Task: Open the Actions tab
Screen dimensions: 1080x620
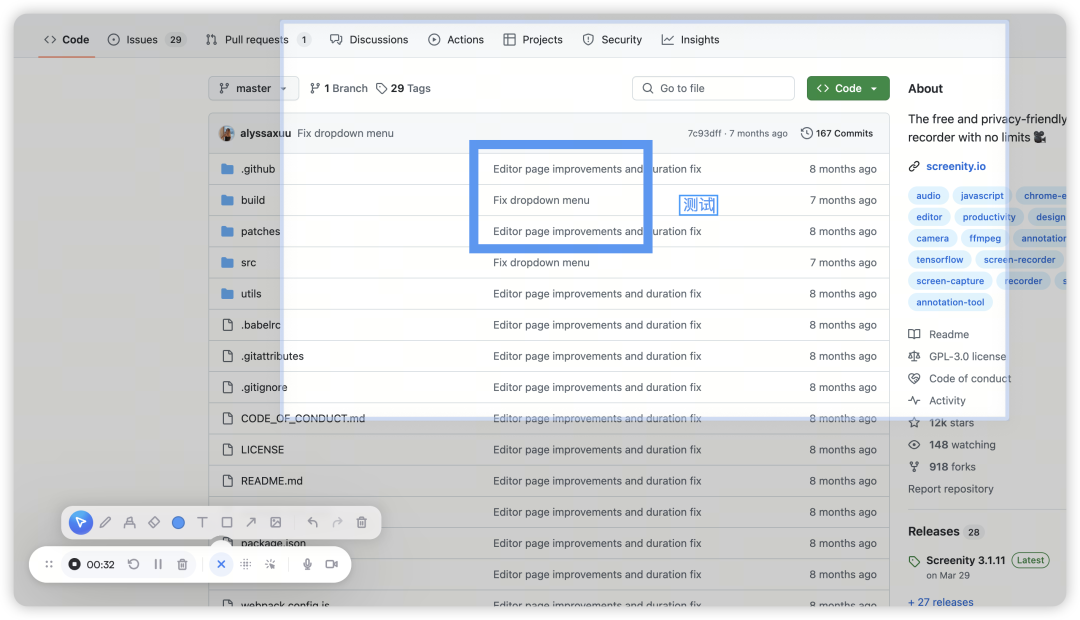Action: click(456, 40)
